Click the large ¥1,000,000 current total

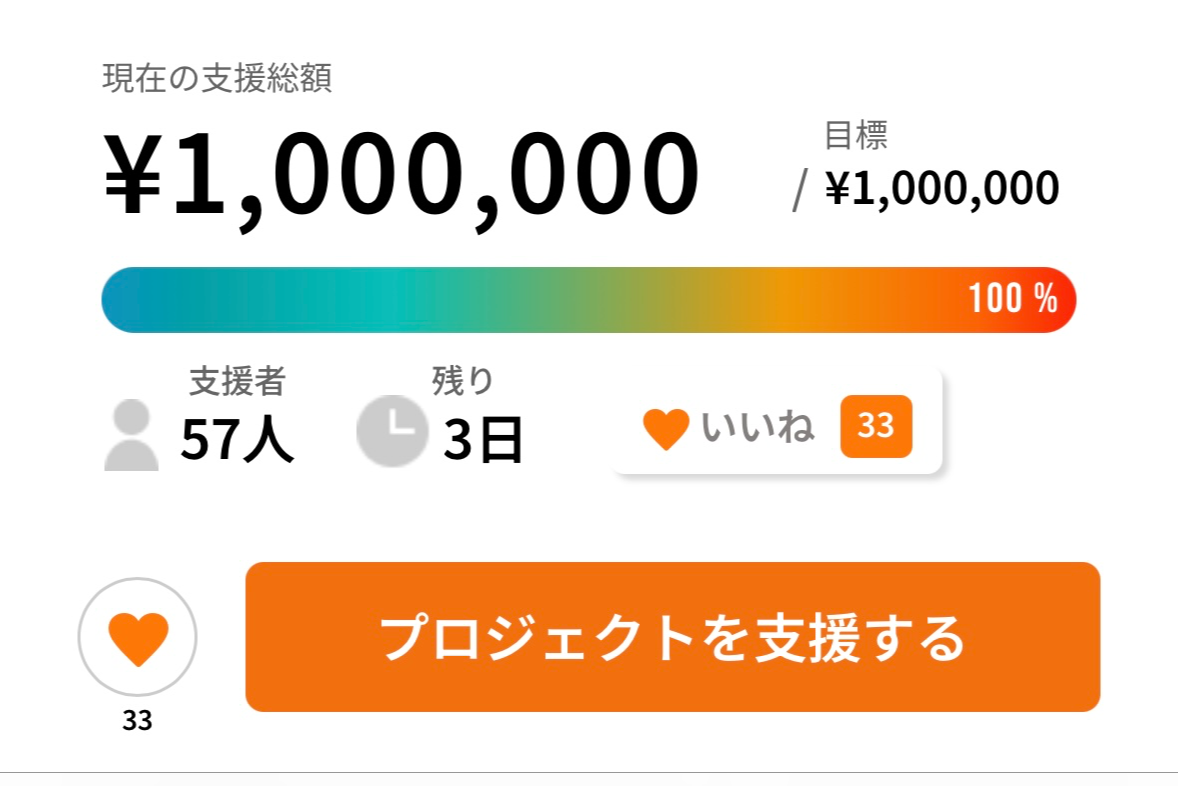point(401,175)
